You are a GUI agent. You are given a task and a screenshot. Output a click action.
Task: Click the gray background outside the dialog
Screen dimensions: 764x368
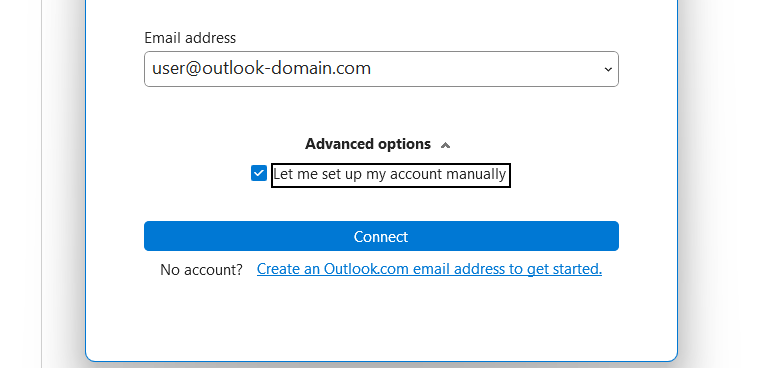(x=721, y=195)
